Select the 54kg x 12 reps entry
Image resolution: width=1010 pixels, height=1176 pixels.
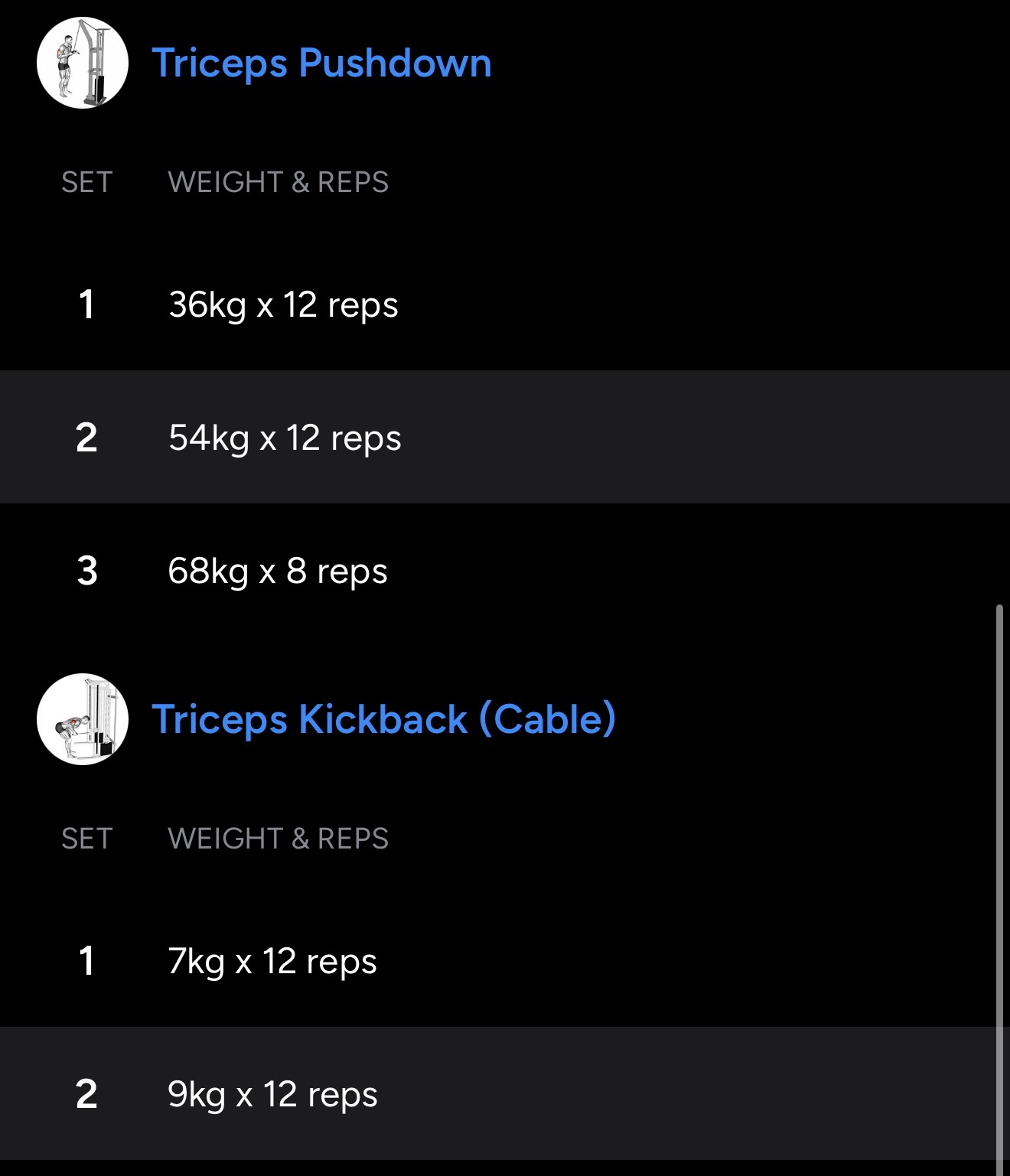tap(285, 438)
